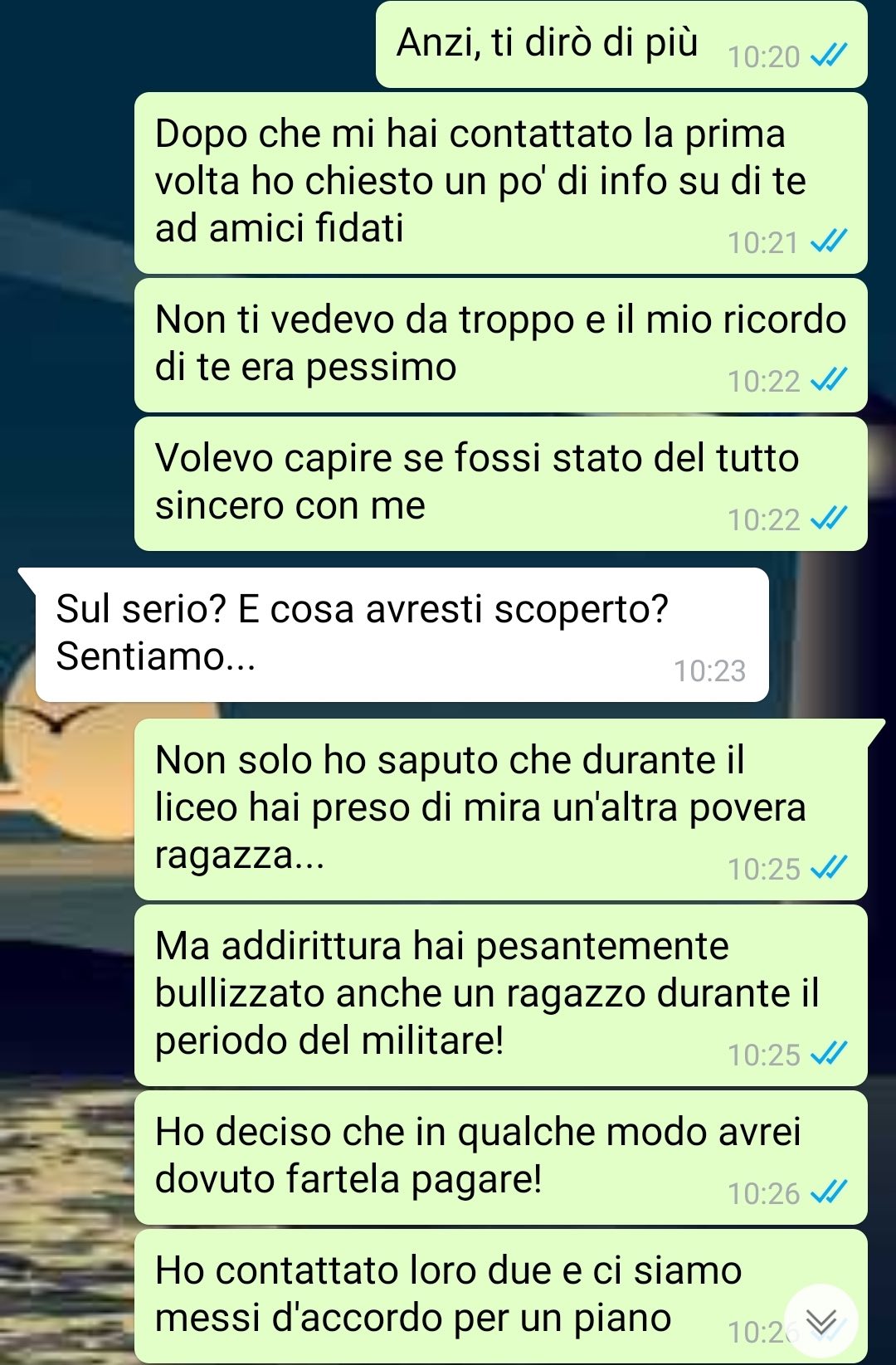This screenshot has width=896, height=1365.
Task: Click the 10:23 timestamp on received message
Action: (x=709, y=670)
